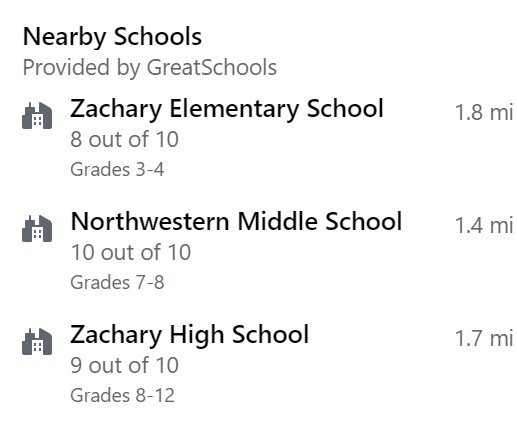
Task: Open Zachary Elementary School listing
Action: 227,109
